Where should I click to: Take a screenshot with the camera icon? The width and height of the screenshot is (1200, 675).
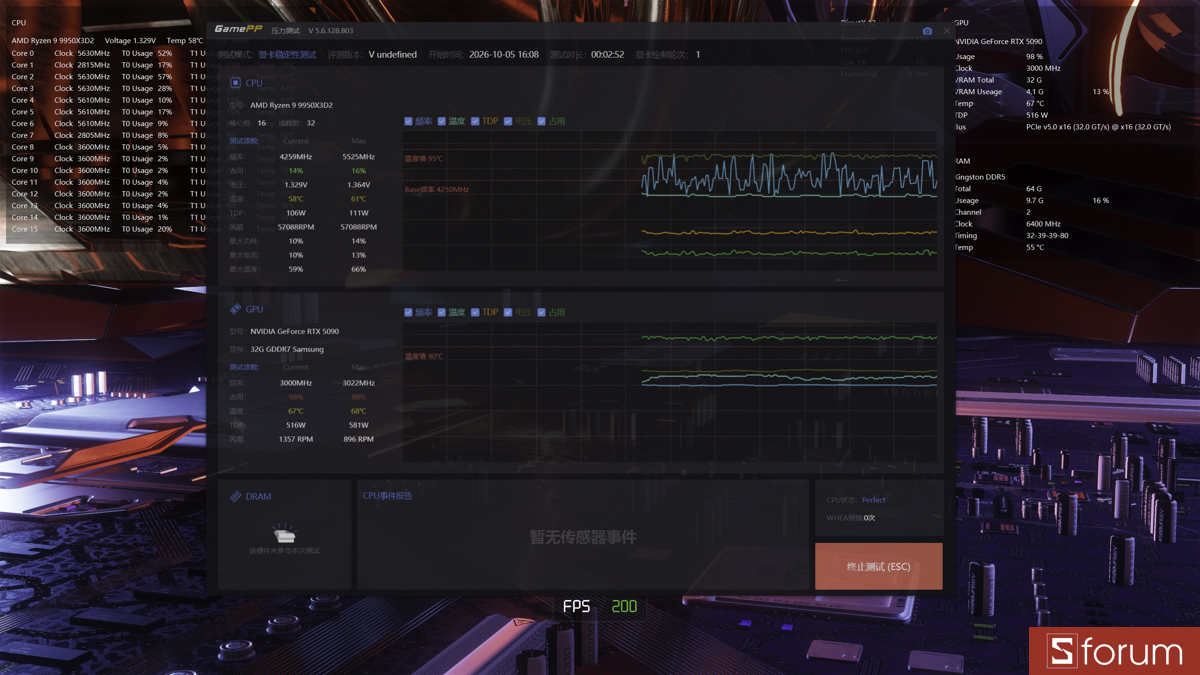click(927, 31)
